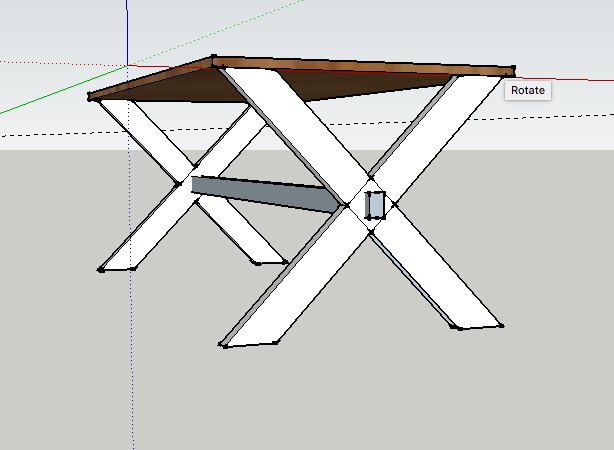Select the front X-leg's bottom-right foot

[x=477, y=323]
